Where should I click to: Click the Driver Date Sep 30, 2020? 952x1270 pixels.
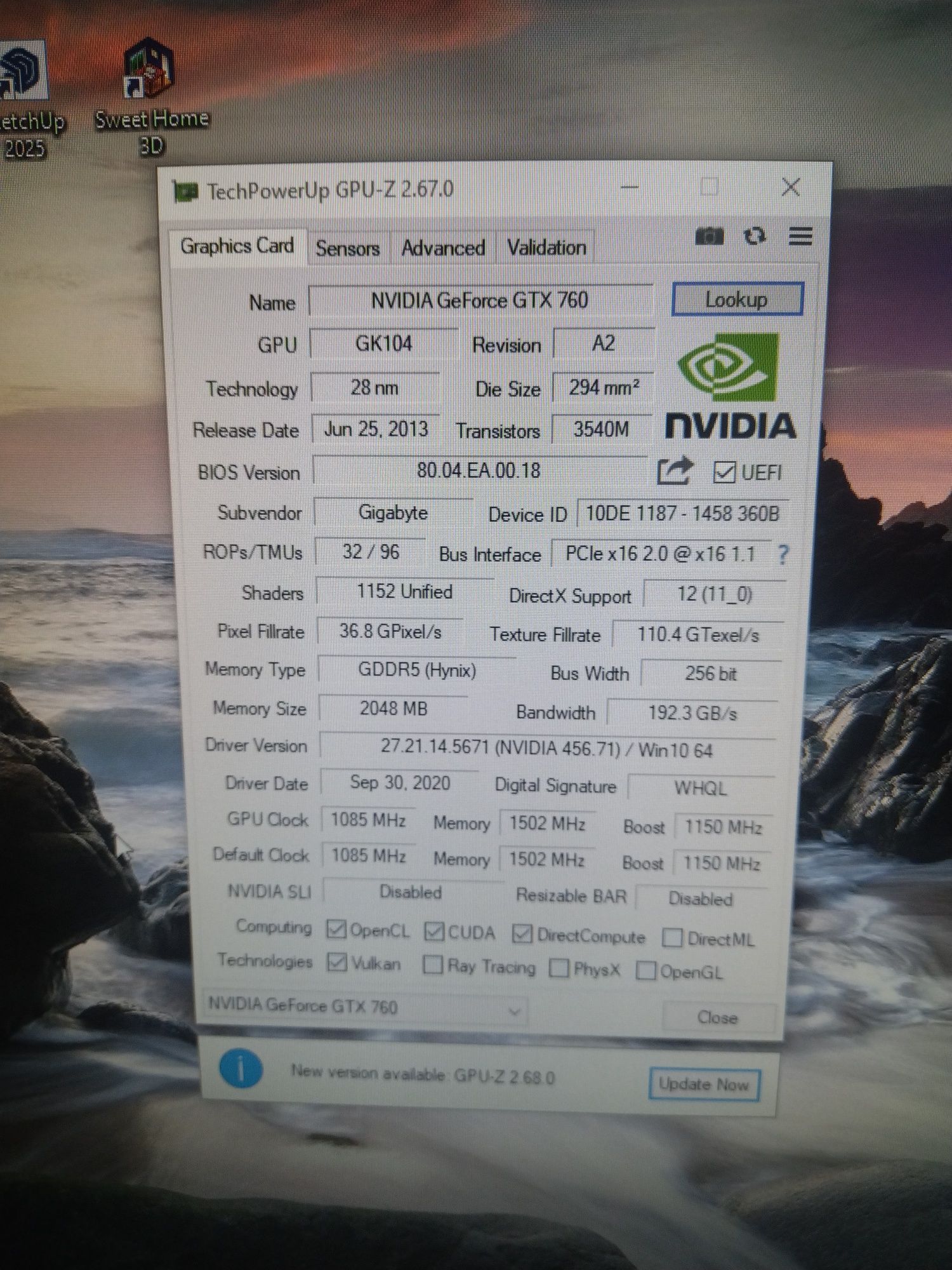[400, 783]
